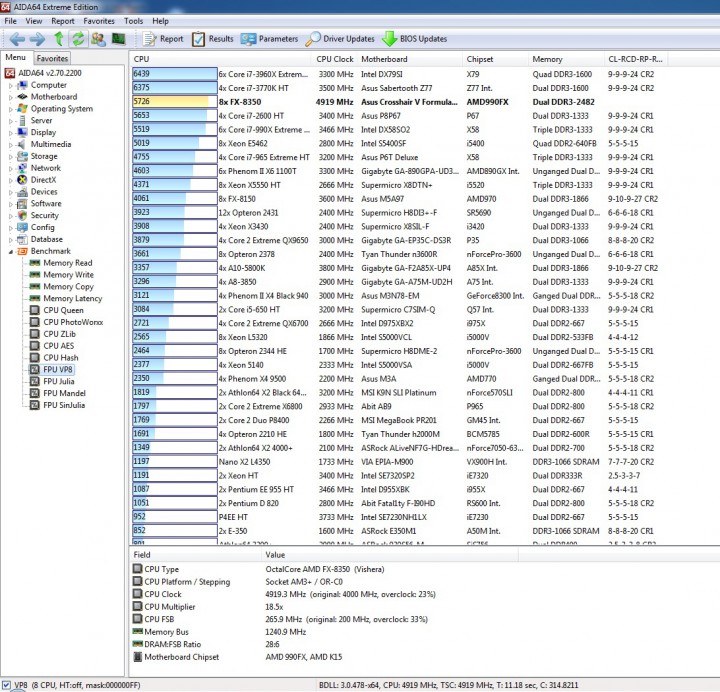Image resolution: width=720 pixels, height=692 pixels.
Task: Open the CPU PhotoWorxx benchmark
Action: (73, 322)
